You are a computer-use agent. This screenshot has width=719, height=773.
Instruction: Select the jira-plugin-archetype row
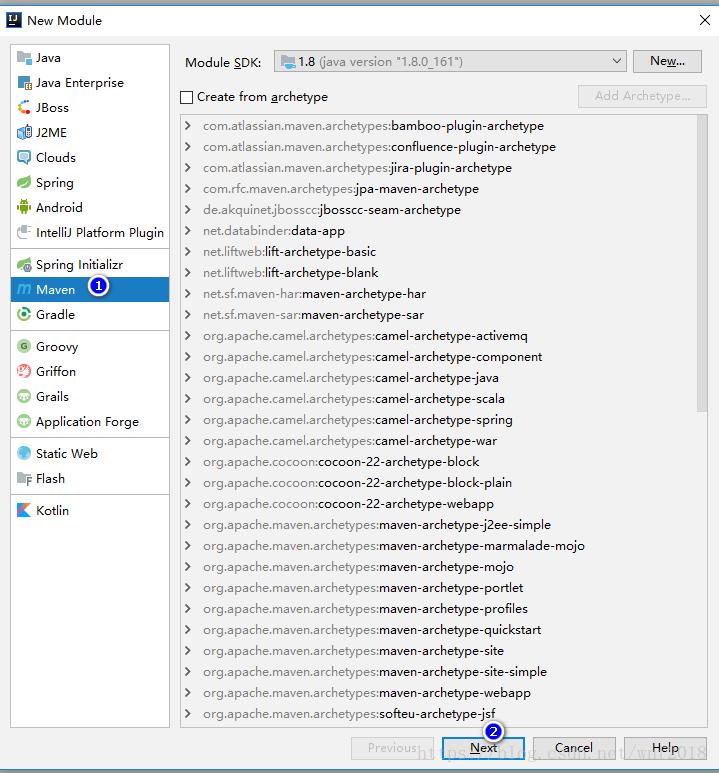tap(357, 168)
